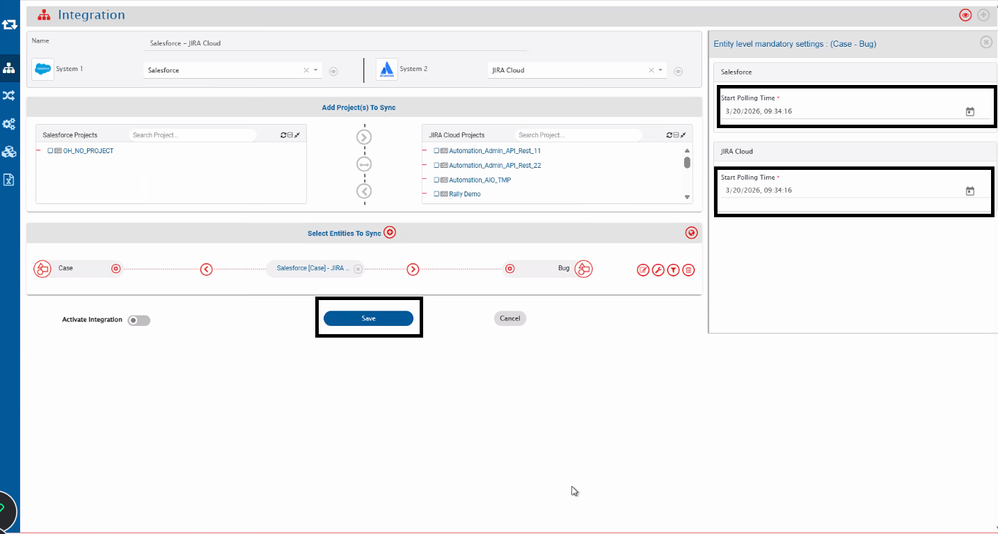Click the left arrow in the entity mapping row
Screen dimensions: 998x534
pyautogui.click(x=206, y=269)
